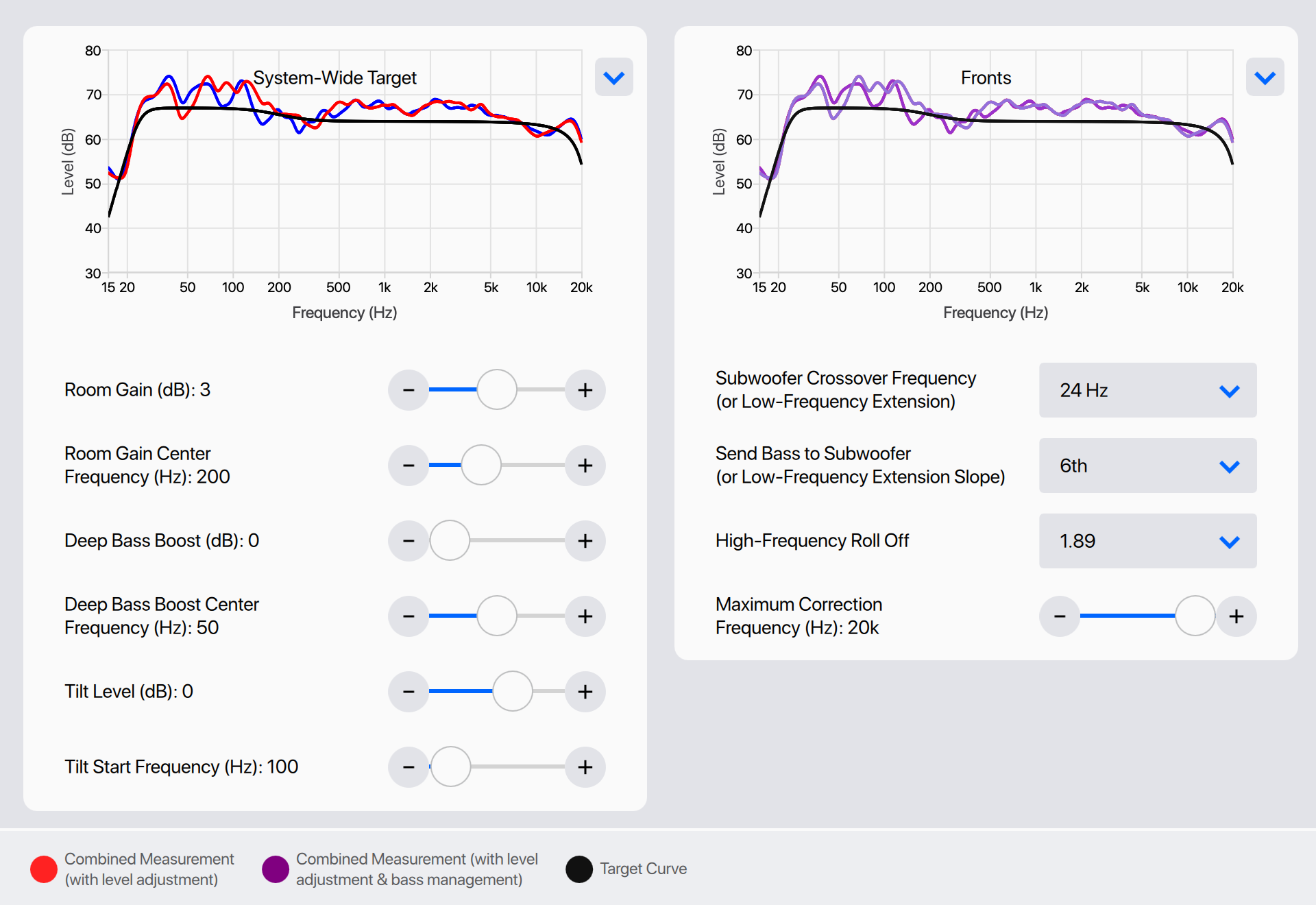Click 'High-Frequency Roll Off' label
The height and width of the screenshot is (905, 1316).
[812, 540]
